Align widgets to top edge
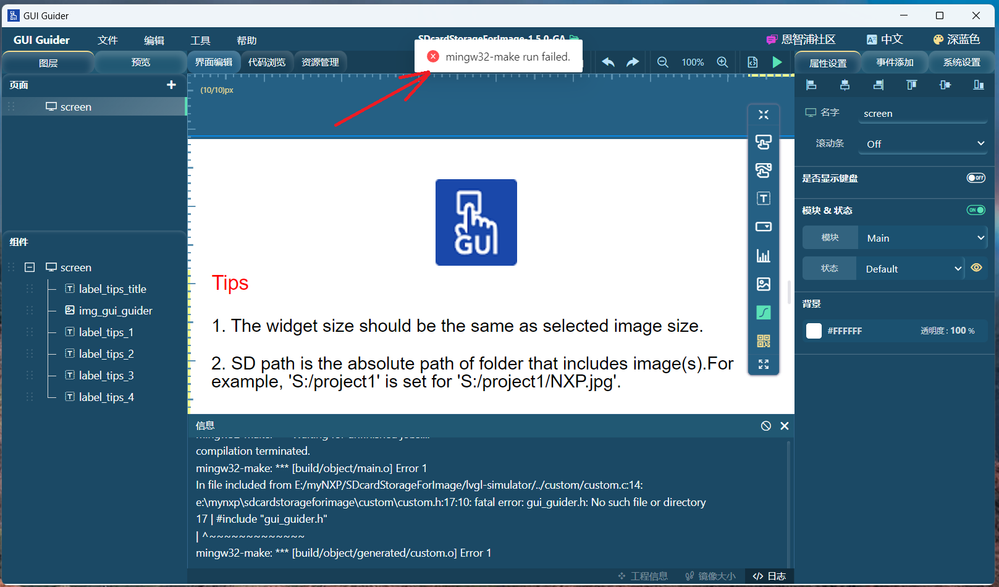This screenshot has width=999, height=587. click(912, 85)
